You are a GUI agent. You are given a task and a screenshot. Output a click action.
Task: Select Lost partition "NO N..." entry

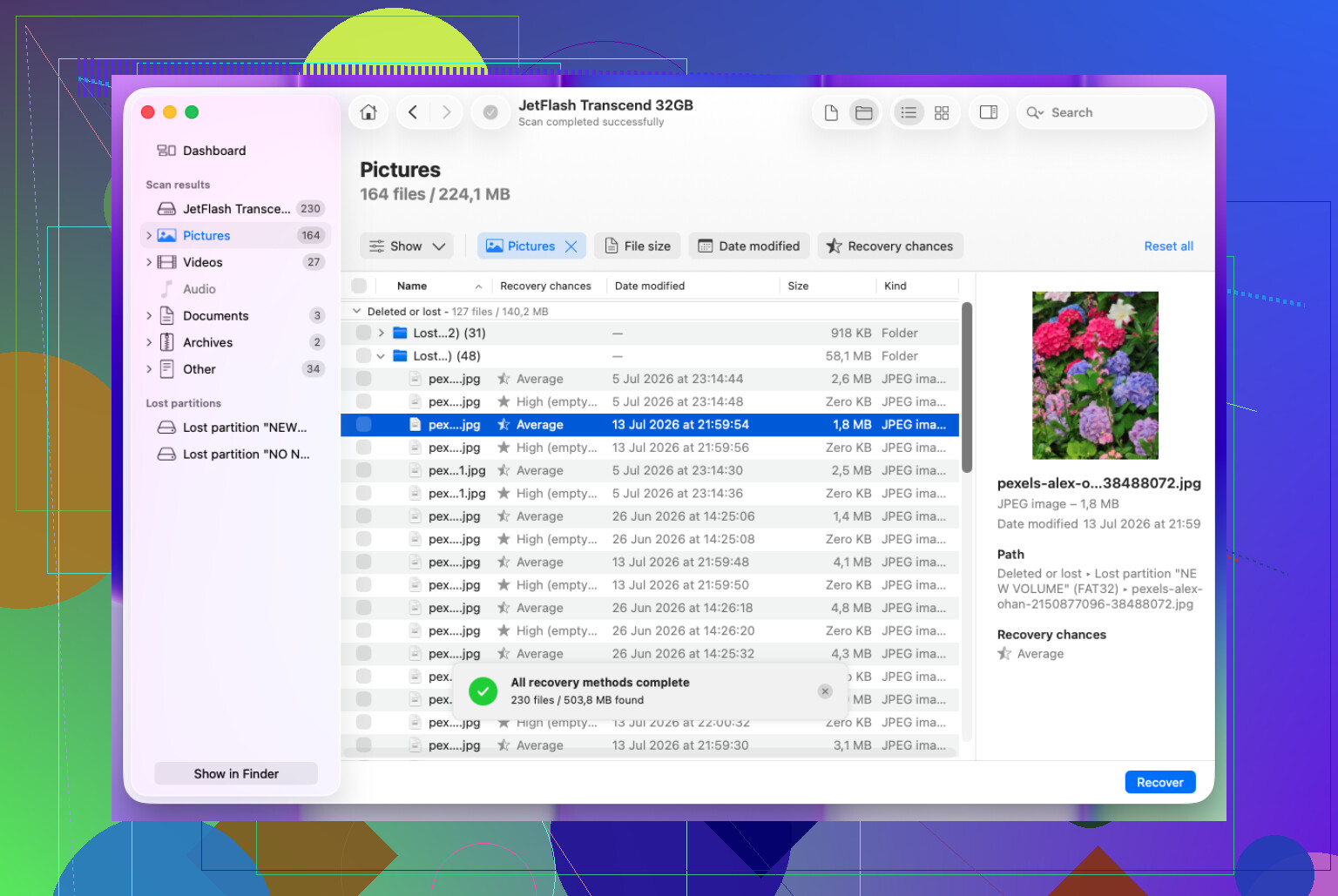(x=236, y=455)
